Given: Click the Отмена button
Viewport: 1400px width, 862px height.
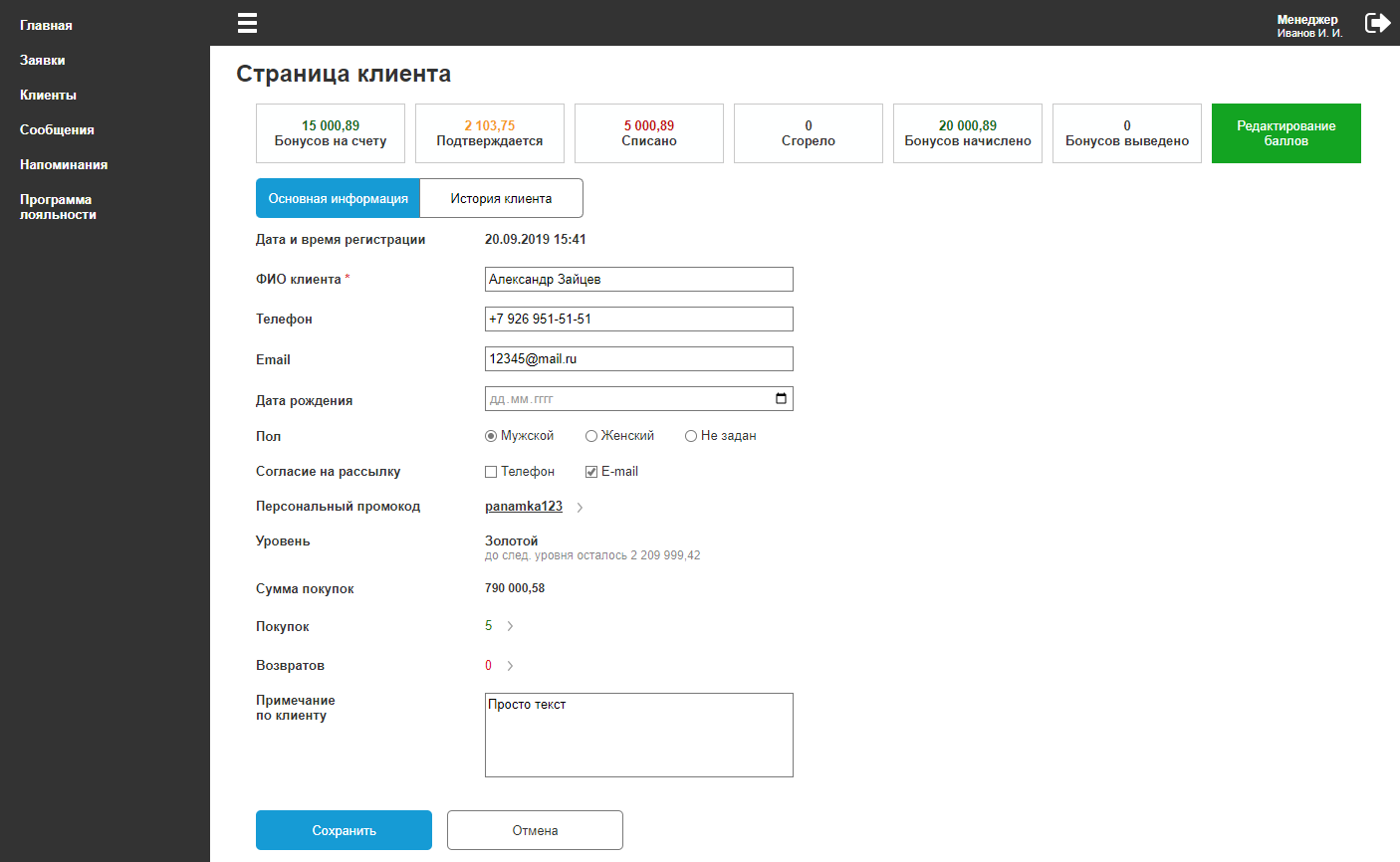Looking at the screenshot, I should click(535, 830).
